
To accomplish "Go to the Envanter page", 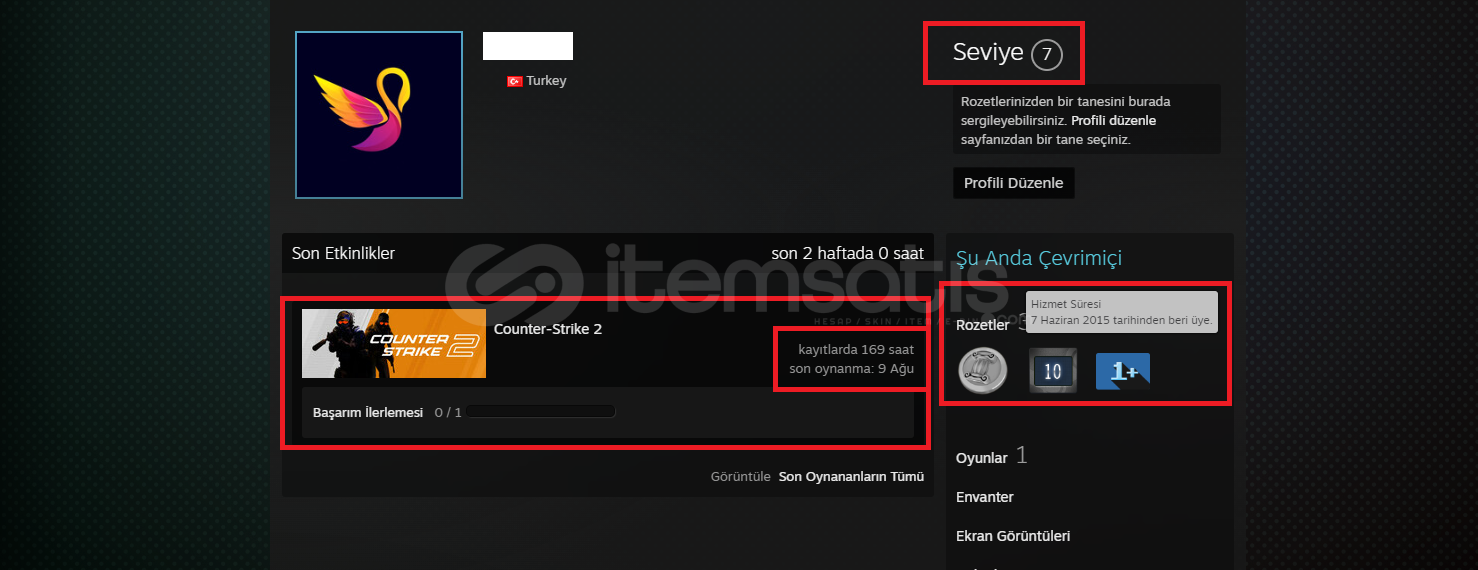I will tap(985, 497).
